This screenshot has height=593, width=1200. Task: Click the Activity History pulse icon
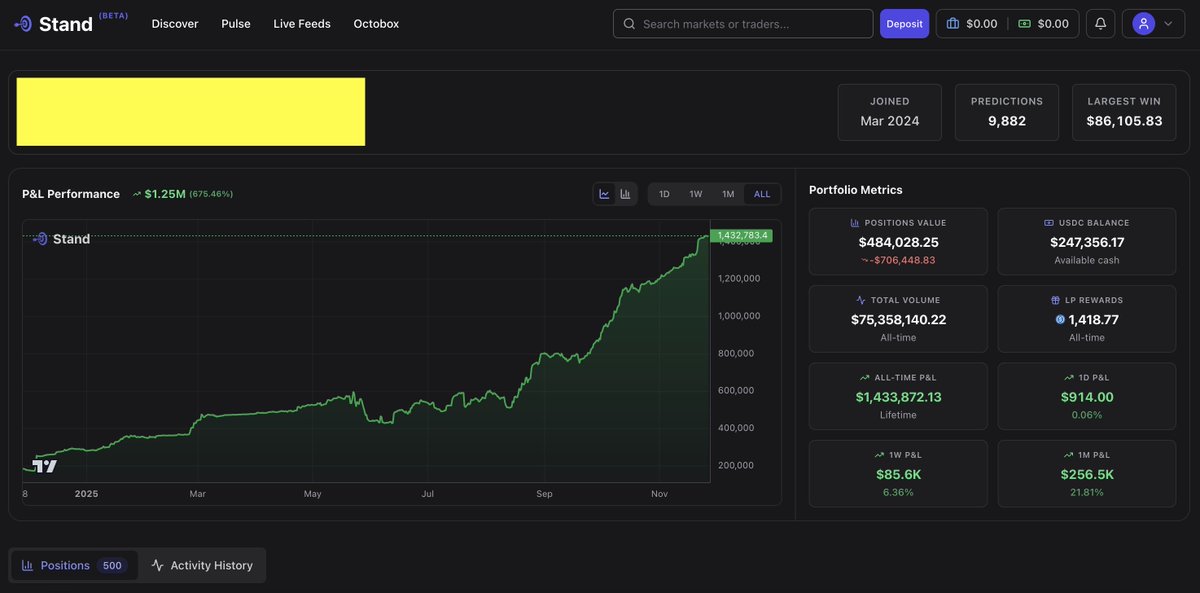[157, 565]
